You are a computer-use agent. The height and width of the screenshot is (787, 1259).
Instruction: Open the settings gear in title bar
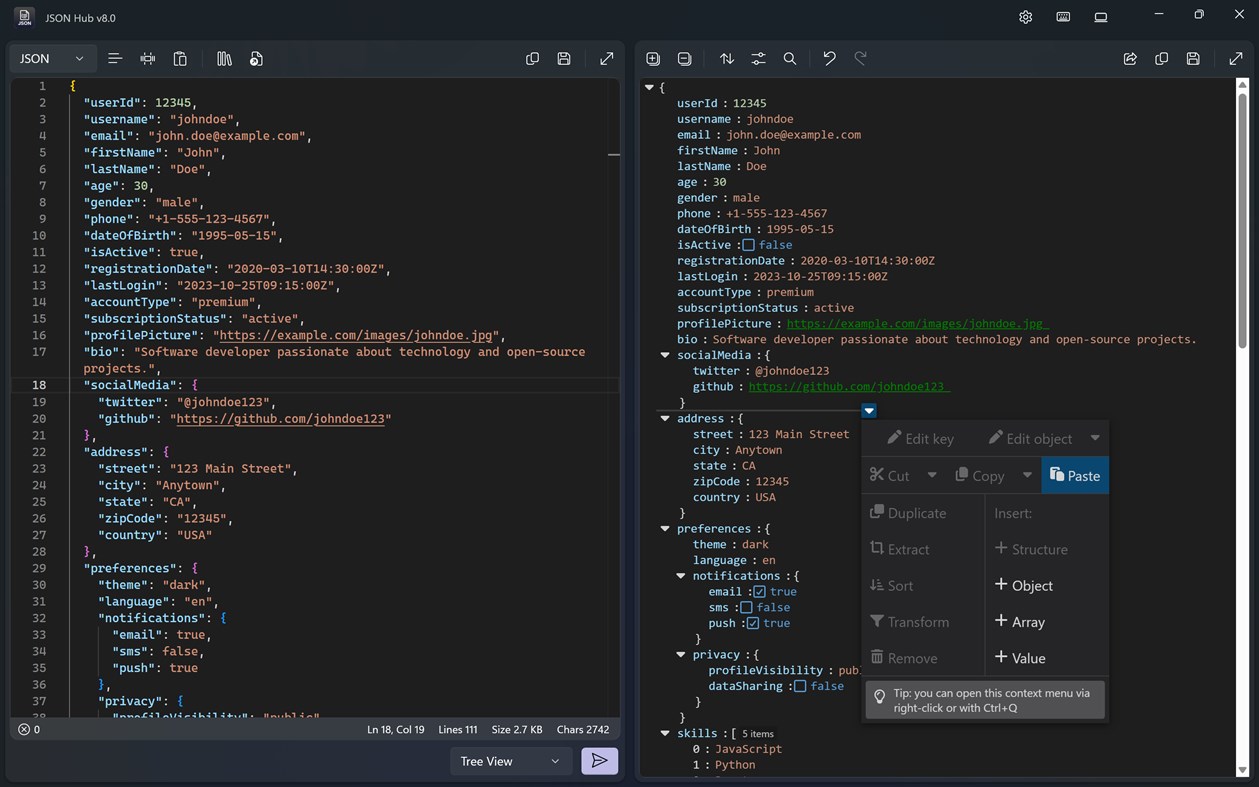[x=1026, y=17]
